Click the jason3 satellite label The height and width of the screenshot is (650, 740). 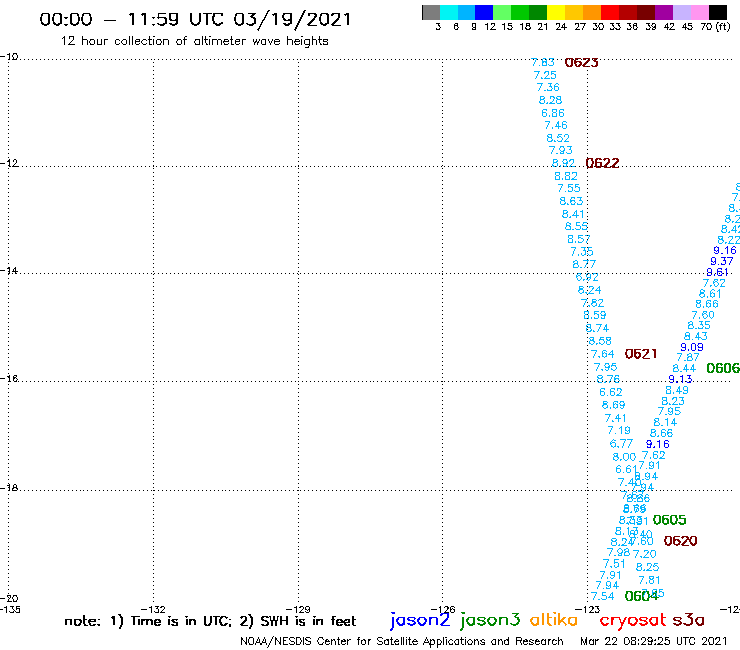click(490, 620)
